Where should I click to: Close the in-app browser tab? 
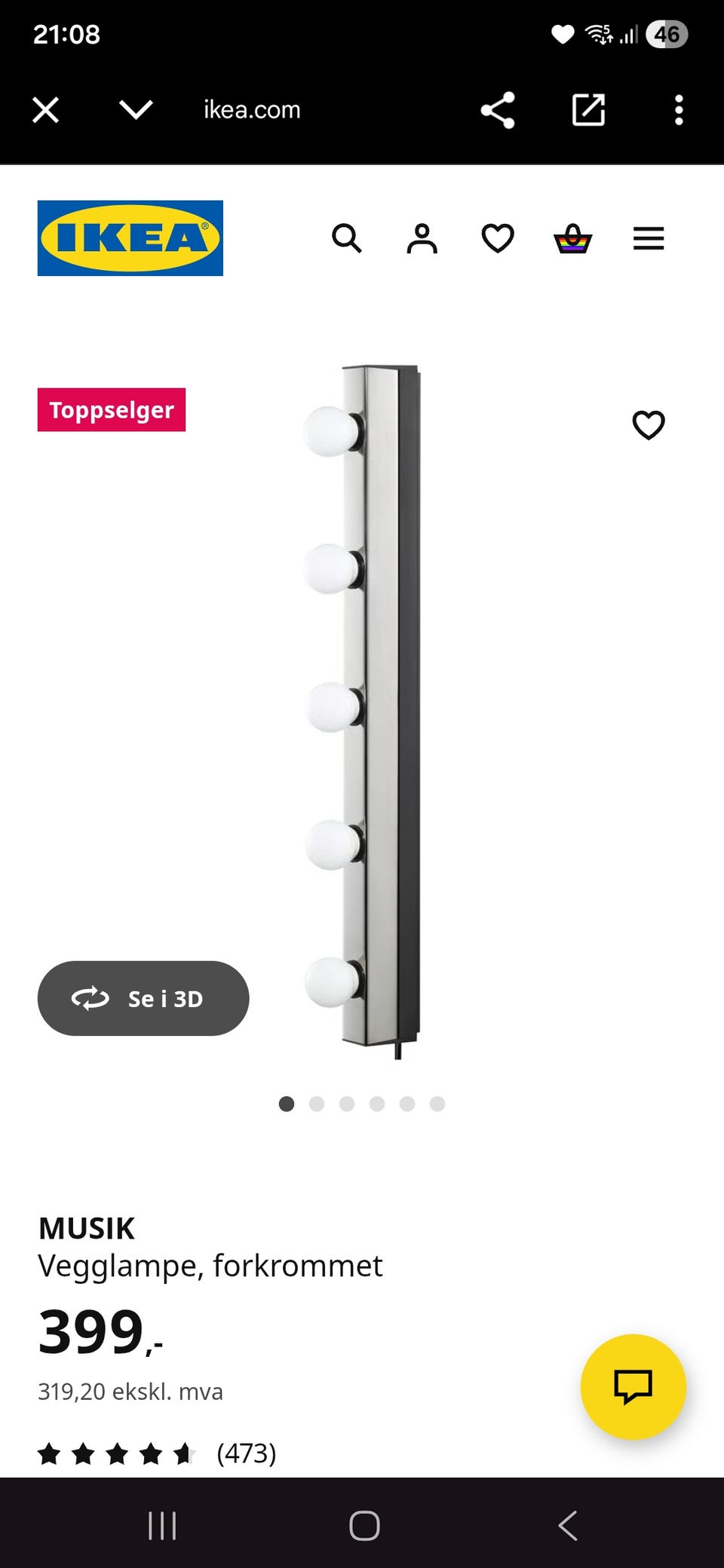coord(46,110)
